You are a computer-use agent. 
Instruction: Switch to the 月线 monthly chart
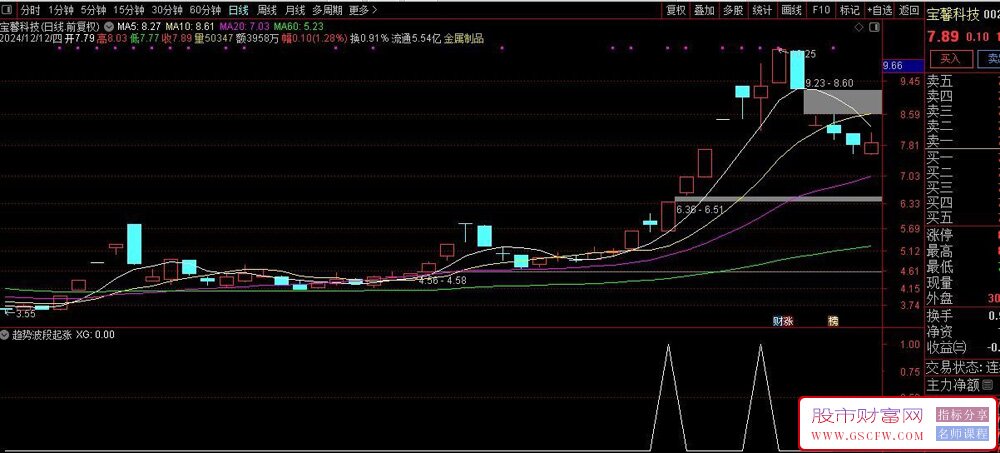pyautogui.click(x=295, y=10)
